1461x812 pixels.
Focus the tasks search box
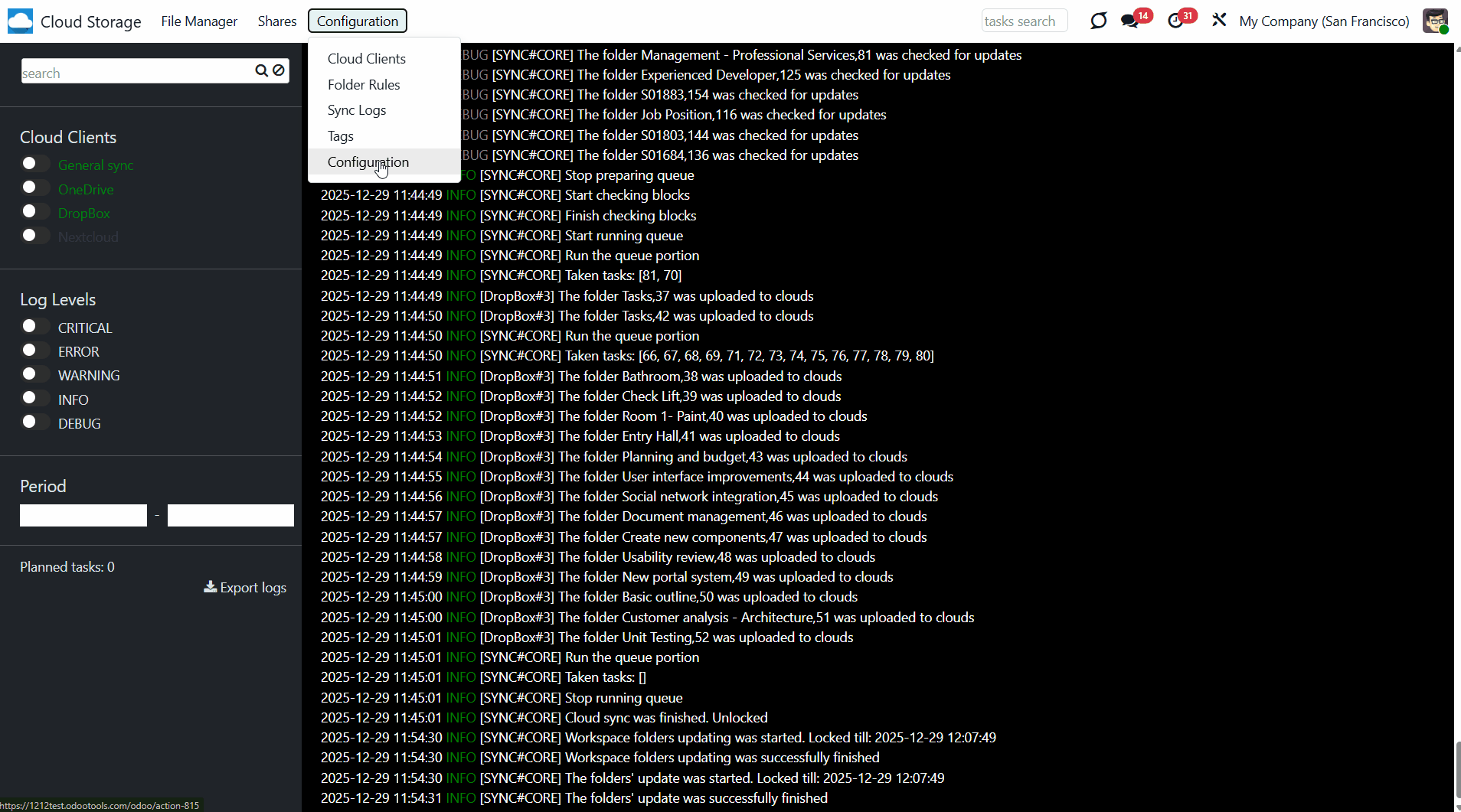click(x=1024, y=21)
